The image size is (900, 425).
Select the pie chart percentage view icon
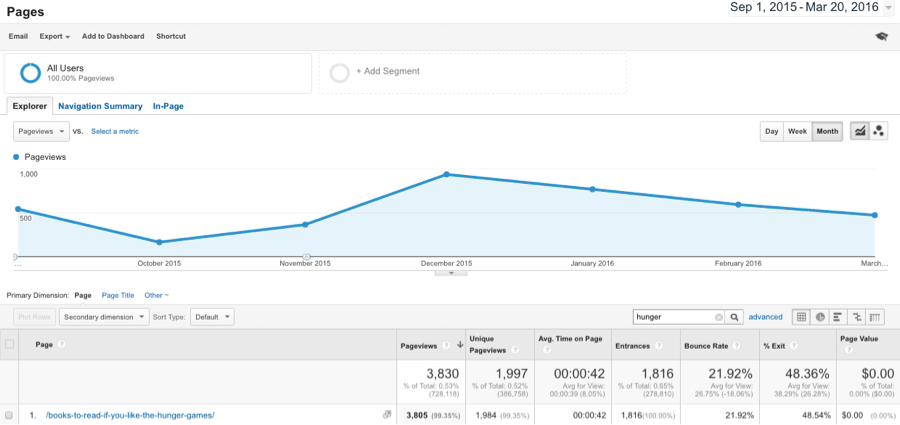[820, 317]
